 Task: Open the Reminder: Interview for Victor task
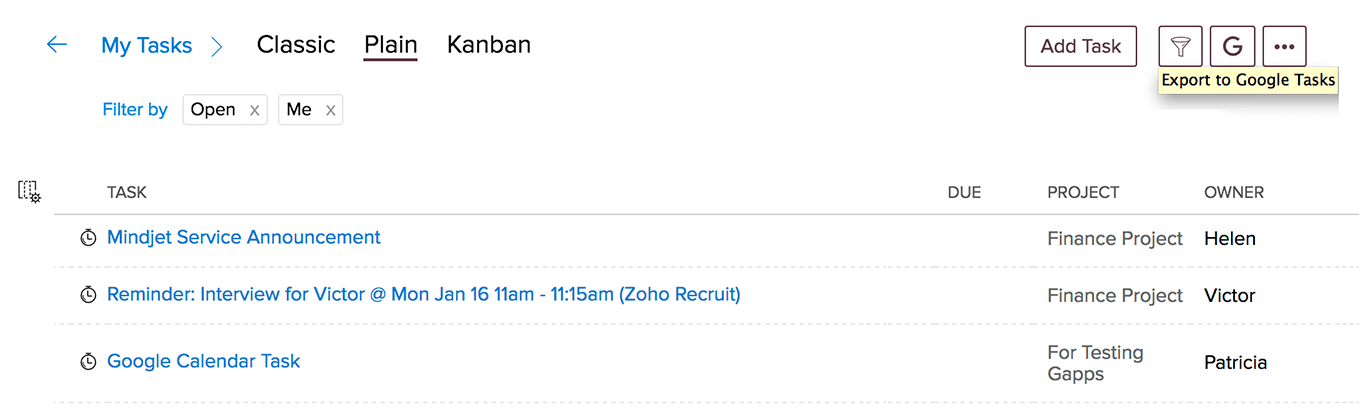coord(424,294)
